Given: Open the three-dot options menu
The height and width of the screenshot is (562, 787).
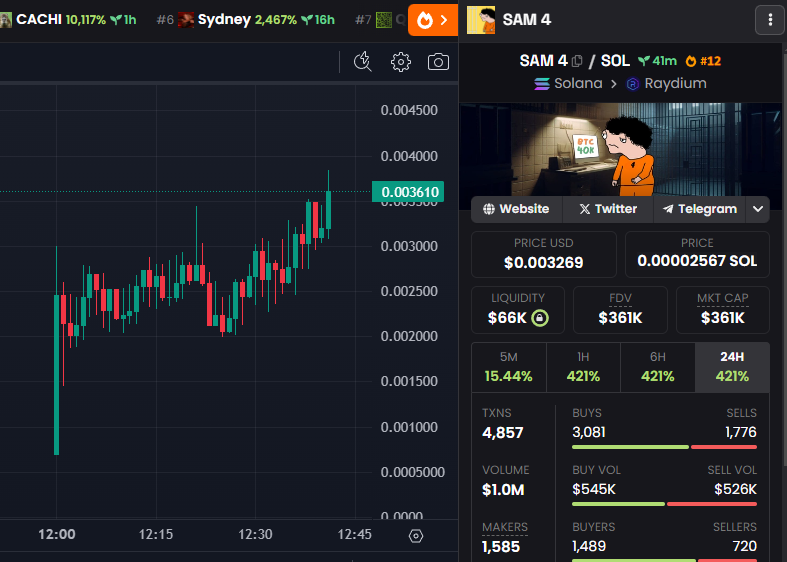Looking at the screenshot, I should point(770,20).
